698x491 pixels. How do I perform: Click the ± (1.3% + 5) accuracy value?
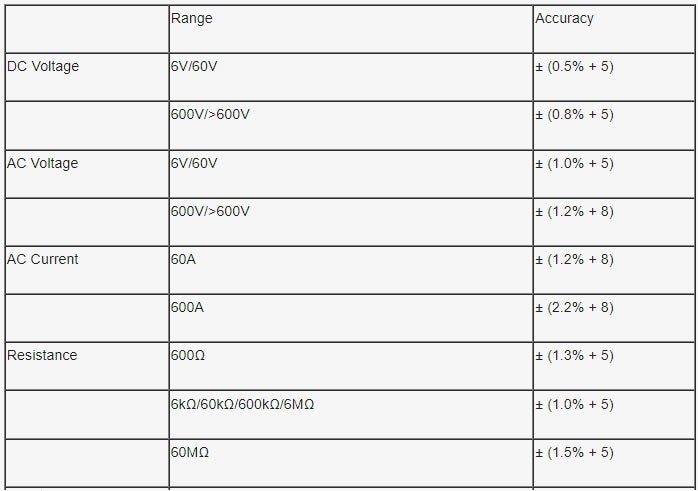(x=574, y=355)
